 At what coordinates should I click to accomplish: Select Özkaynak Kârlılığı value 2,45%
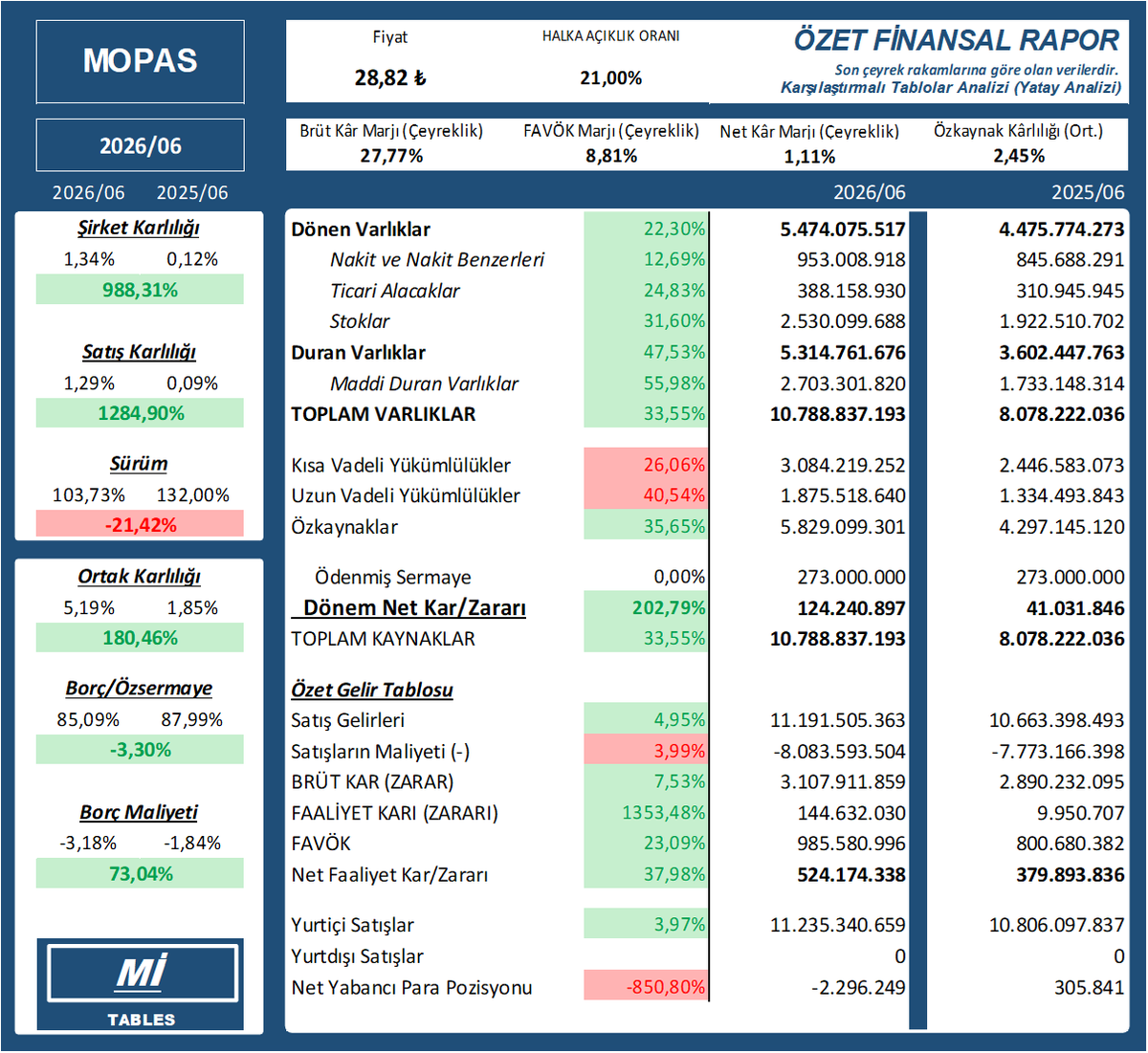coord(1019,155)
